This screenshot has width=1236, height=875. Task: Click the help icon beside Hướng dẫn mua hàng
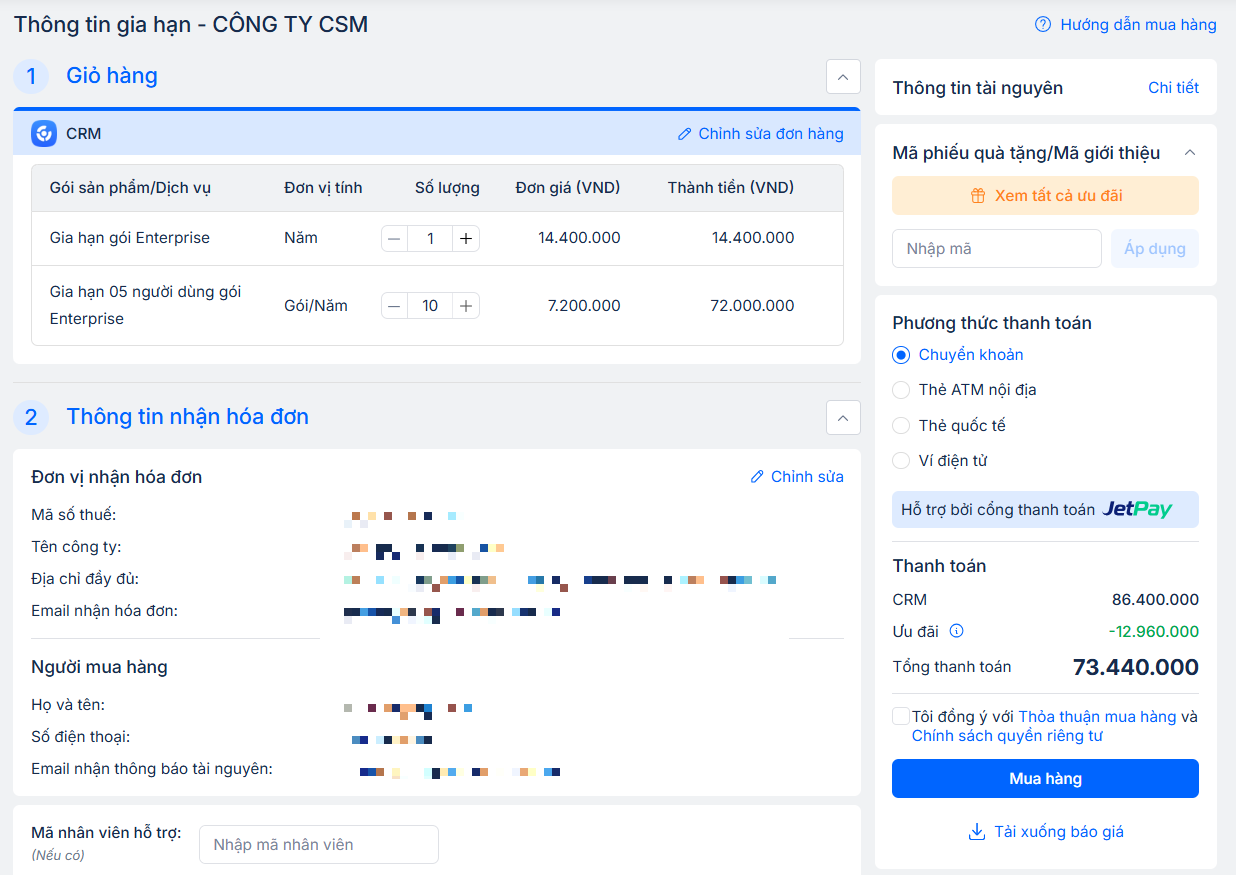(x=1043, y=25)
